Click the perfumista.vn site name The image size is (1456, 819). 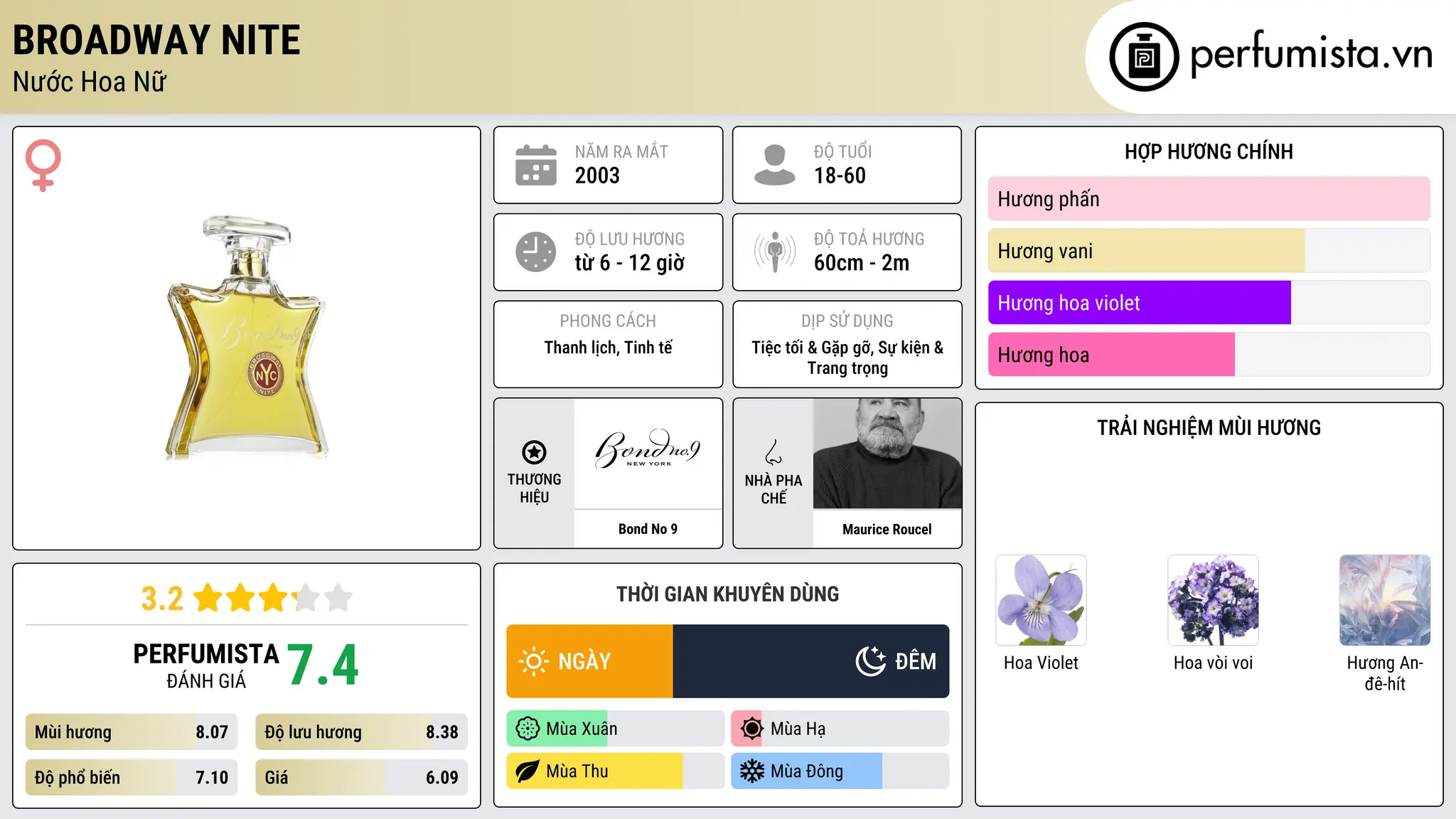coord(1311,53)
